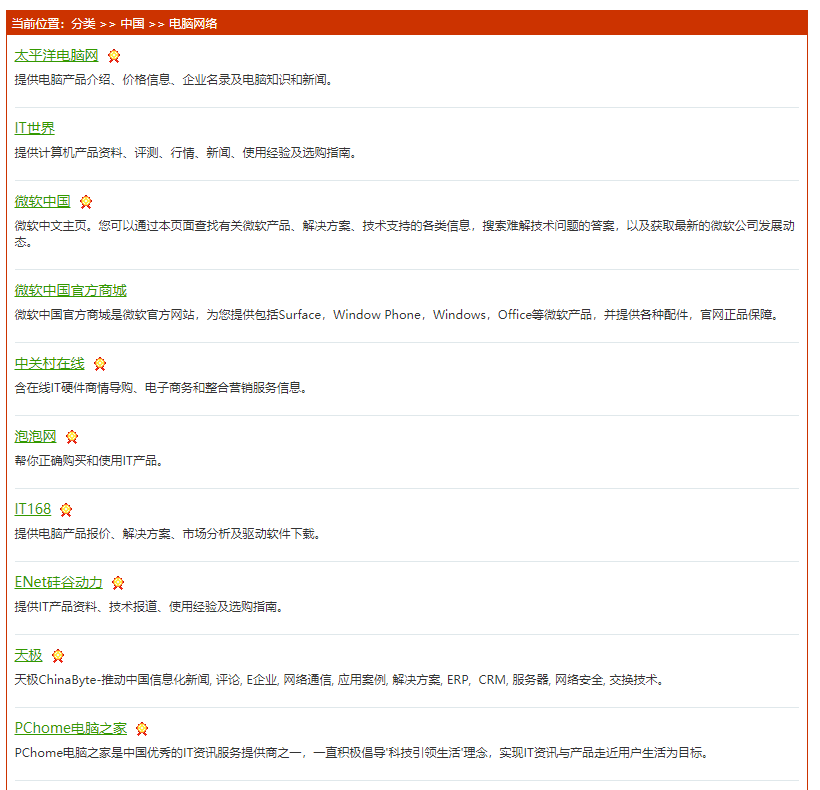Image resolution: width=820 pixels, height=790 pixels.
Task: Click the award badge beside 中关村在线
Action: tap(100, 364)
